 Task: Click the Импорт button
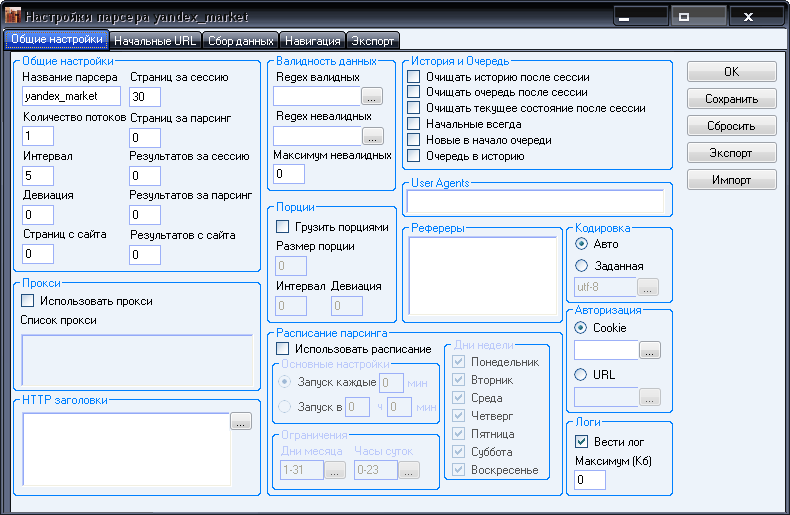[731, 180]
